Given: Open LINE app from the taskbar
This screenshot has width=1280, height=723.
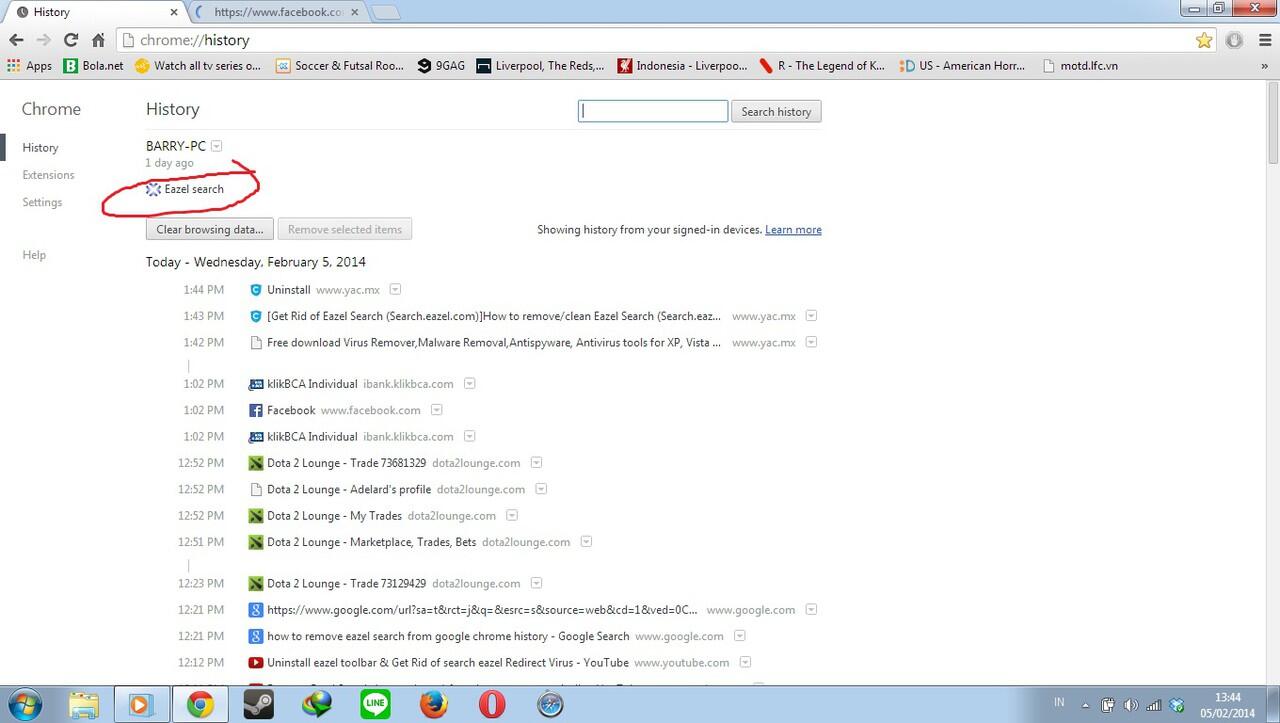Looking at the screenshot, I should click(375, 705).
